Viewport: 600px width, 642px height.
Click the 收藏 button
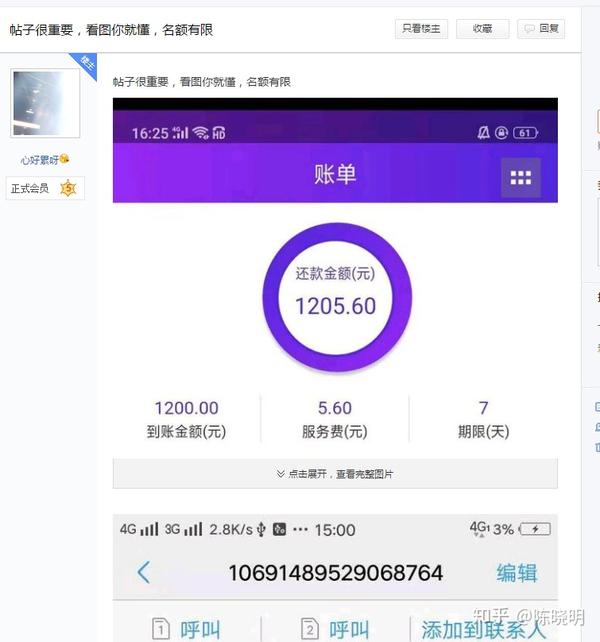coord(482,29)
